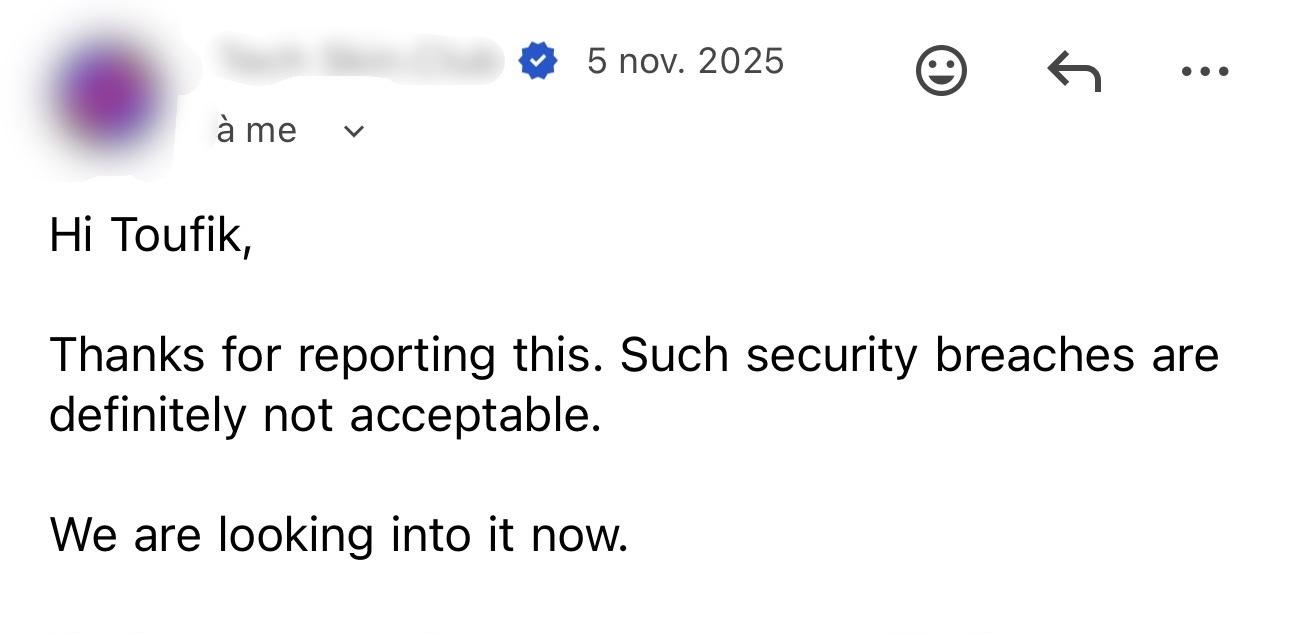This screenshot has height=633, width=1290.
Task: Click the words "security breaches"
Action: pos(939,356)
